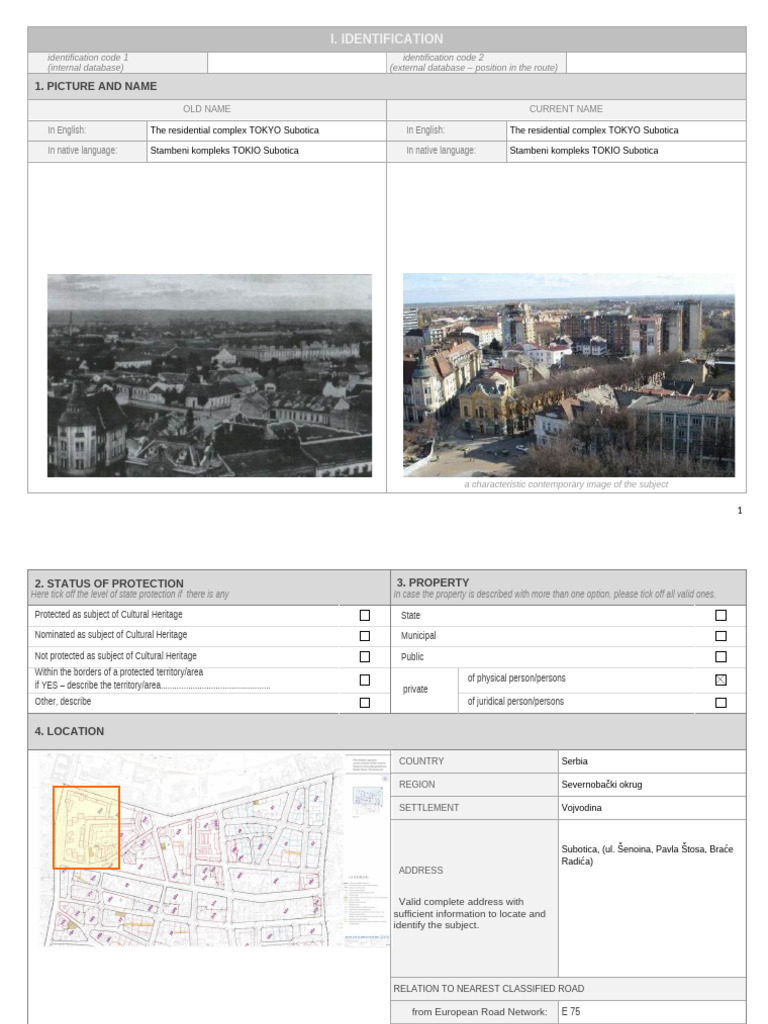Image resolution: width=768 pixels, height=1024 pixels.
Task: Click the 'CURRENT NAME' column header
Action: pyautogui.click(x=566, y=109)
